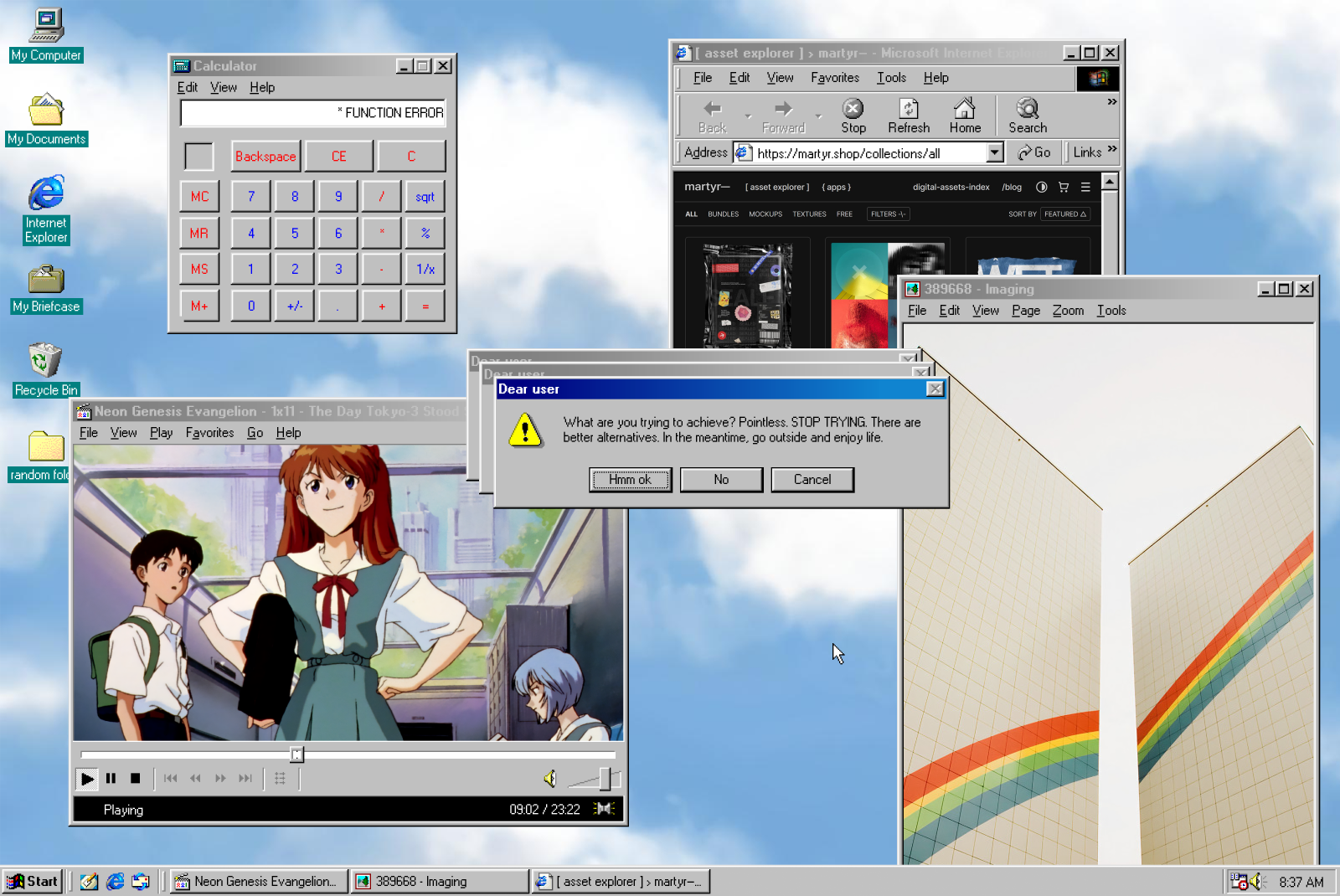Screen dimensions: 1340x896
Task: Stop the video playback
Action: tap(135, 779)
